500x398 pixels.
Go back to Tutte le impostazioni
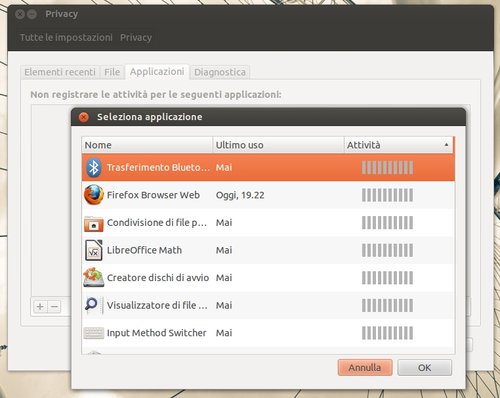[66, 37]
